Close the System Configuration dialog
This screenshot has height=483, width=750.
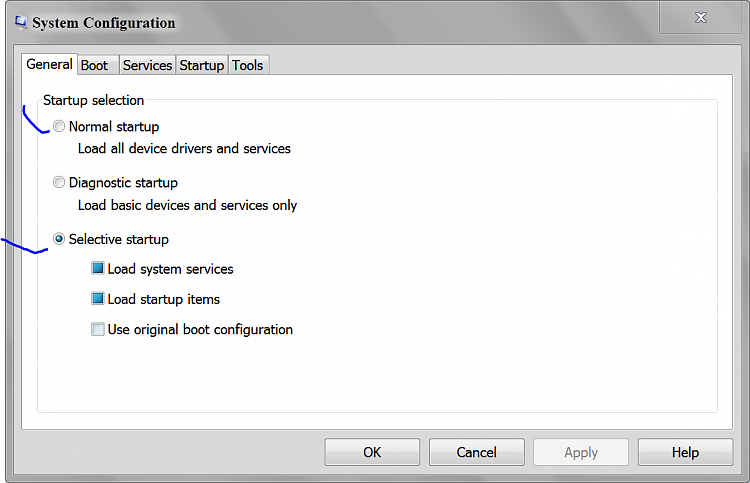(x=700, y=18)
